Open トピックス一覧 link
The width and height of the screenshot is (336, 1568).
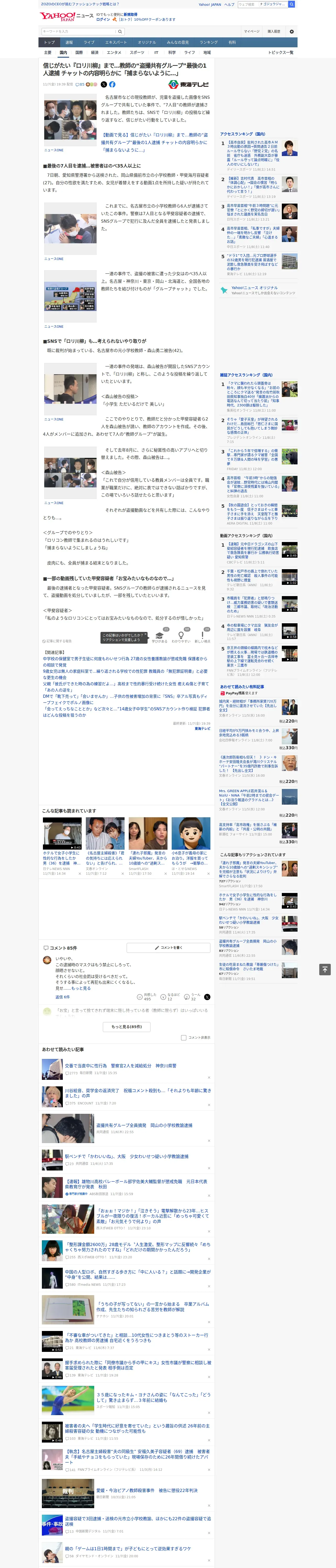click(281, 52)
